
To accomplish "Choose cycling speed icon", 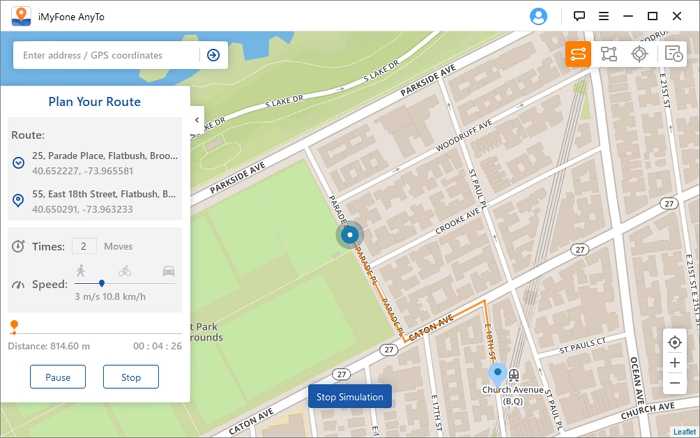I will pos(125,271).
